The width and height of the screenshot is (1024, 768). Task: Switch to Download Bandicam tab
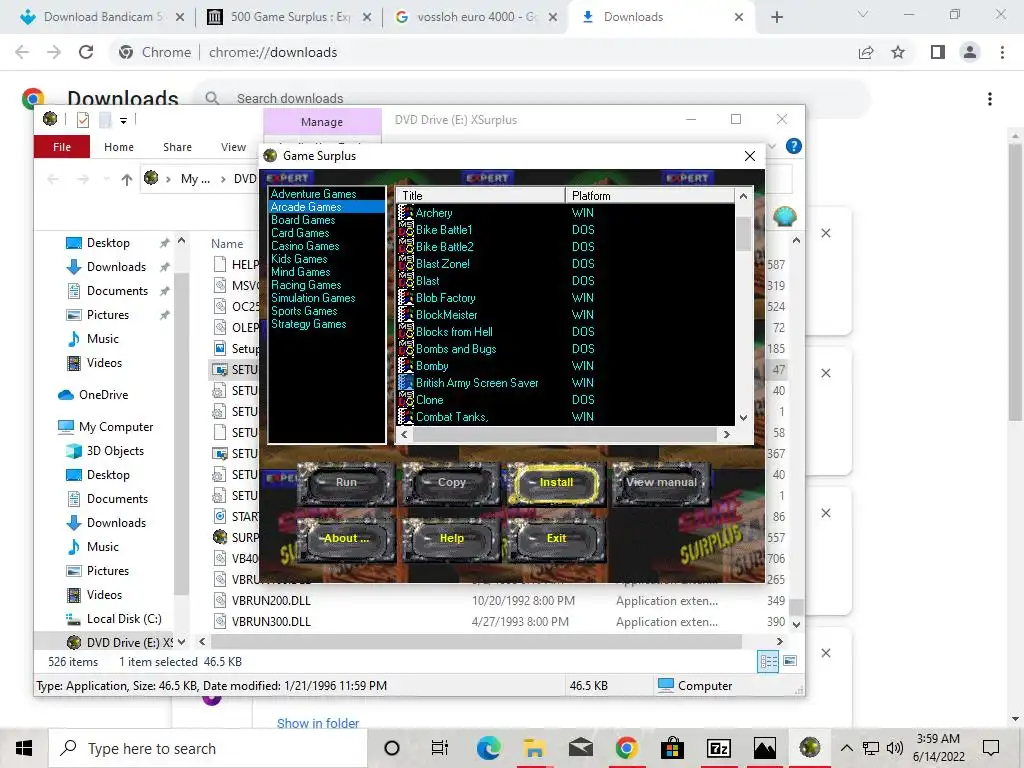click(x=102, y=17)
